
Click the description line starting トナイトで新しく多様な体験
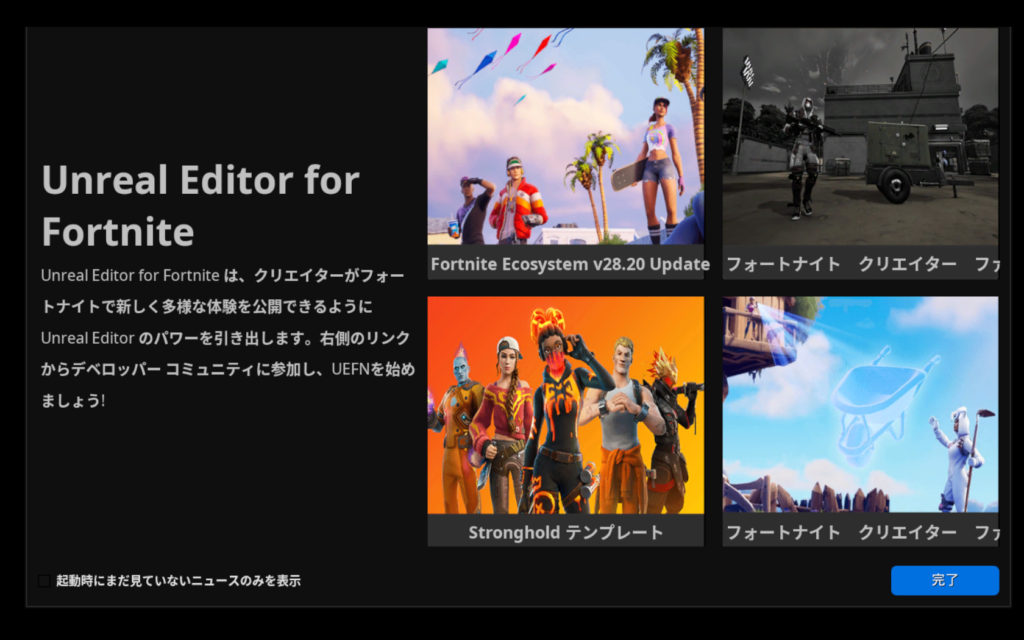(x=207, y=306)
